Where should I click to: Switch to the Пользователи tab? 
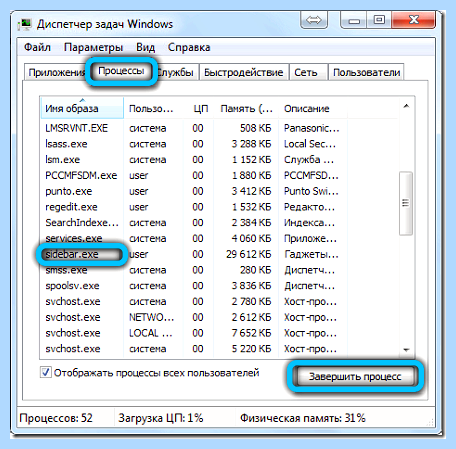[x=366, y=72]
